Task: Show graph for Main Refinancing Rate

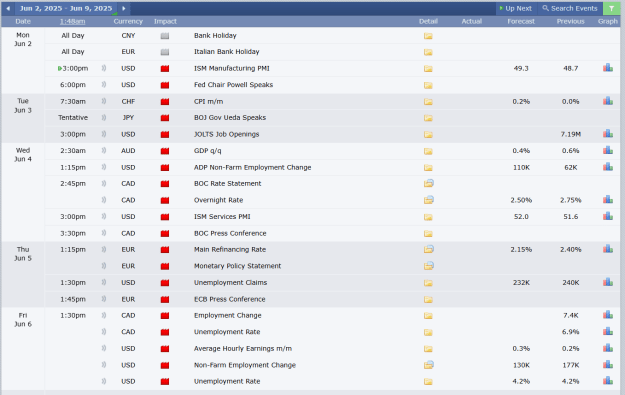Action: point(608,249)
